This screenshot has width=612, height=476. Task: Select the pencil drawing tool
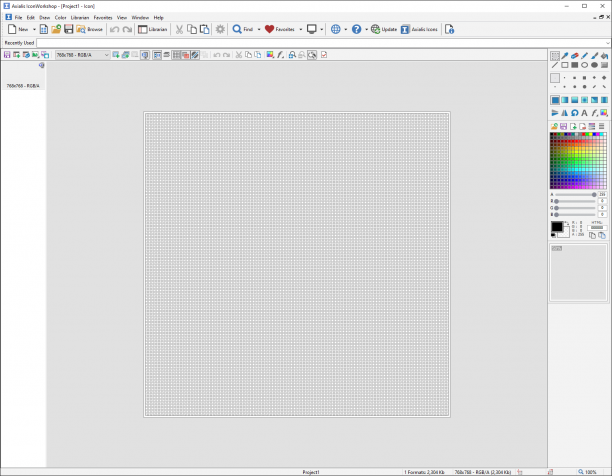pos(584,56)
